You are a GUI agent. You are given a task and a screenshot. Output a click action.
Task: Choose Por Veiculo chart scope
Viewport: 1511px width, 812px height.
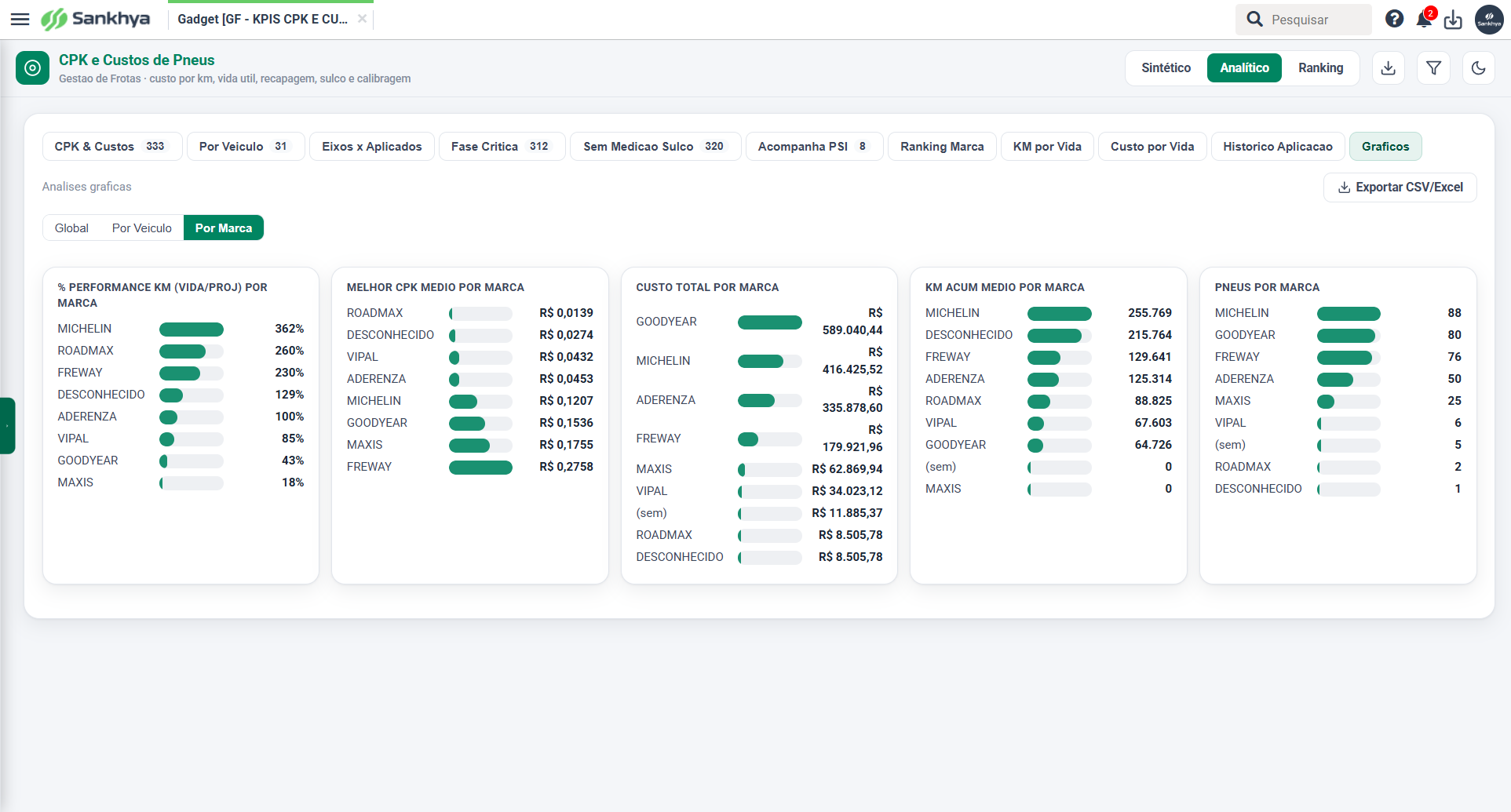142,228
